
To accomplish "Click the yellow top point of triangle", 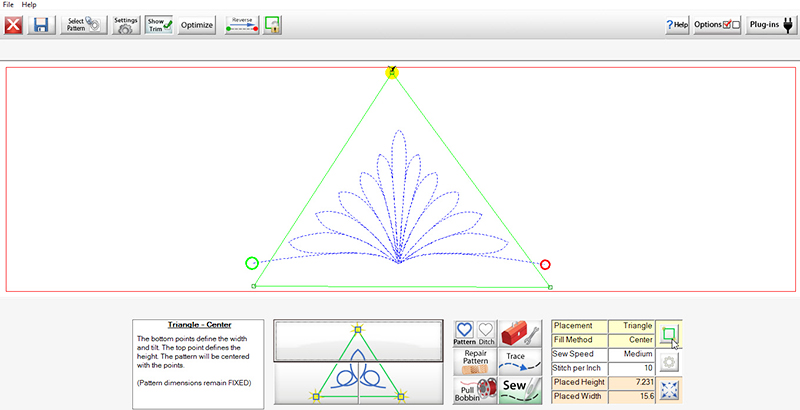I will click(392, 72).
